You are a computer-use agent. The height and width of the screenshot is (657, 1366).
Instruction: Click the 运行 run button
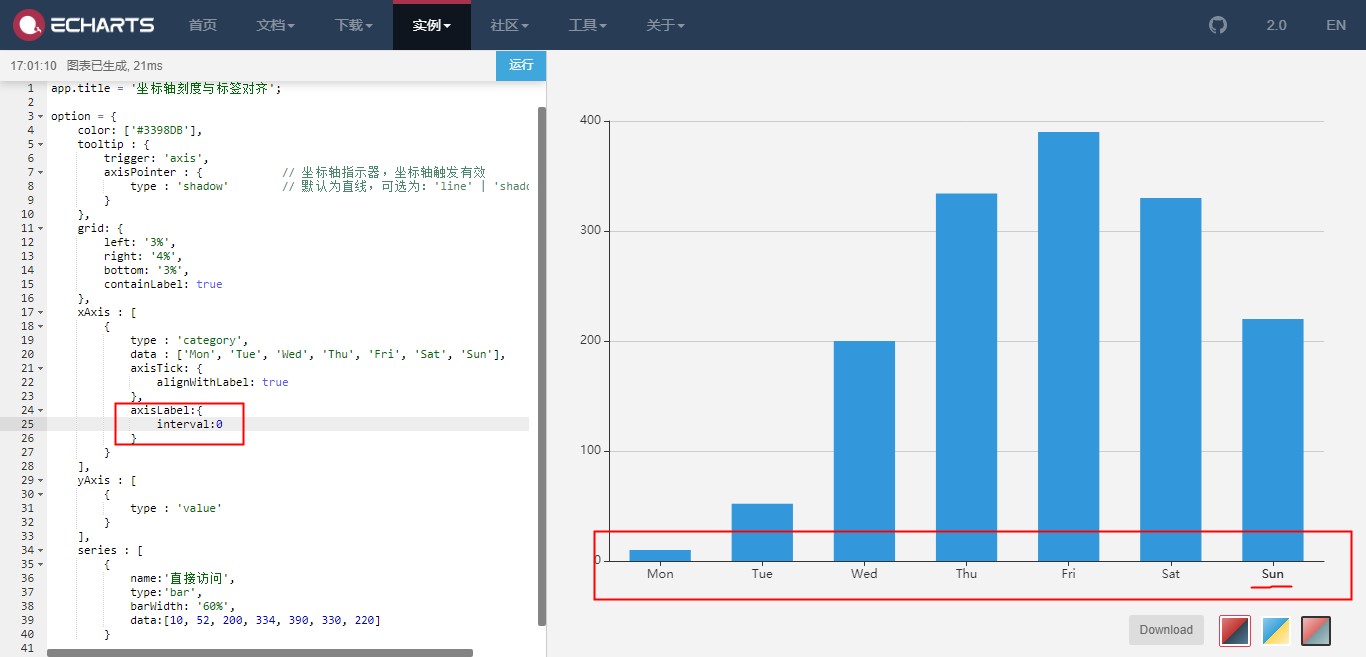(x=521, y=65)
